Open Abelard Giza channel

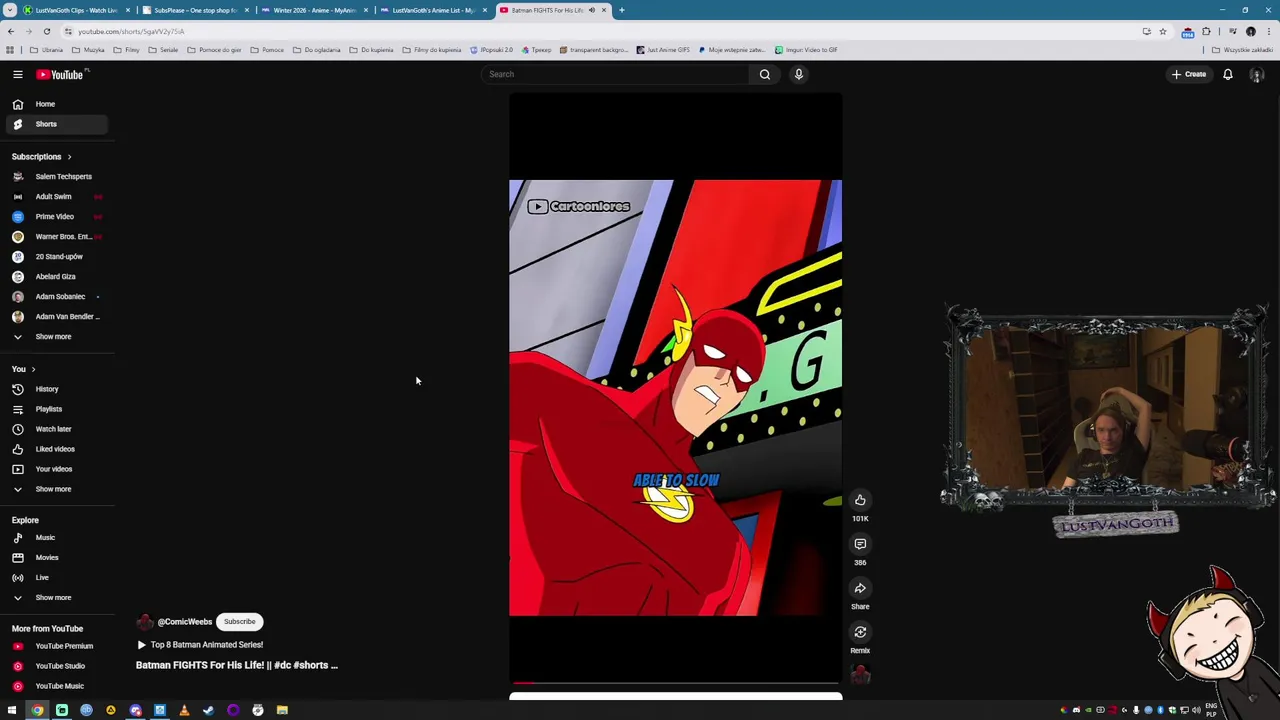56,277
